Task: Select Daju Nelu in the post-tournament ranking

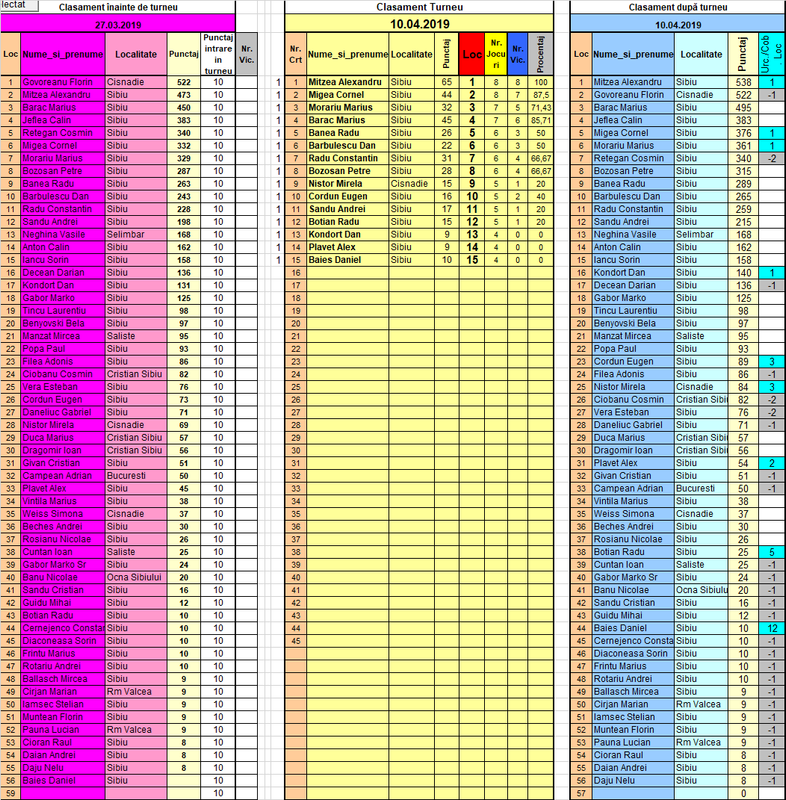Action: (632, 781)
